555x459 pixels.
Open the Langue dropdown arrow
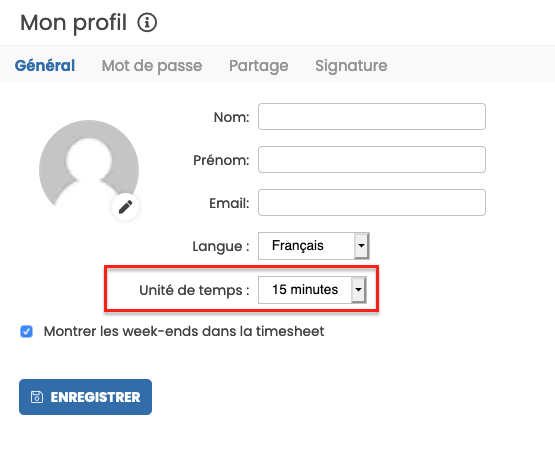[x=361, y=246]
